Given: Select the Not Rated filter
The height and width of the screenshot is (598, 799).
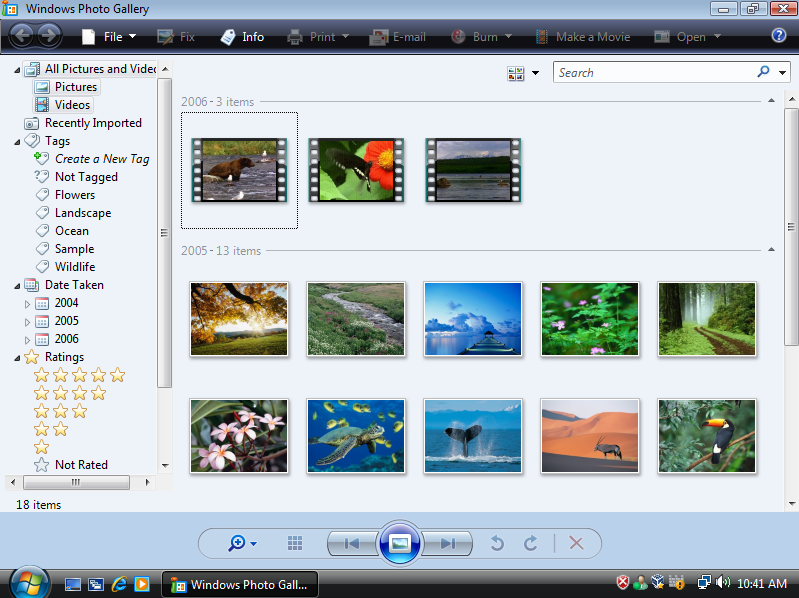Looking at the screenshot, I should 81,465.
